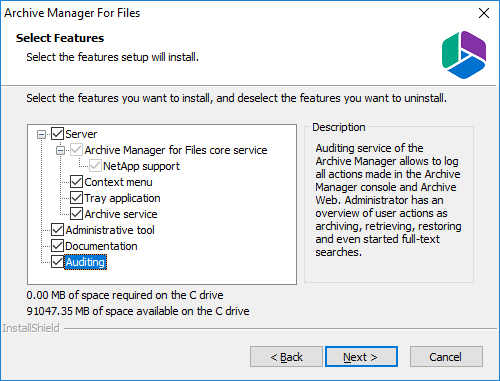
Task: Toggle the Documentation checkbox
Action: (x=57, y=246)
